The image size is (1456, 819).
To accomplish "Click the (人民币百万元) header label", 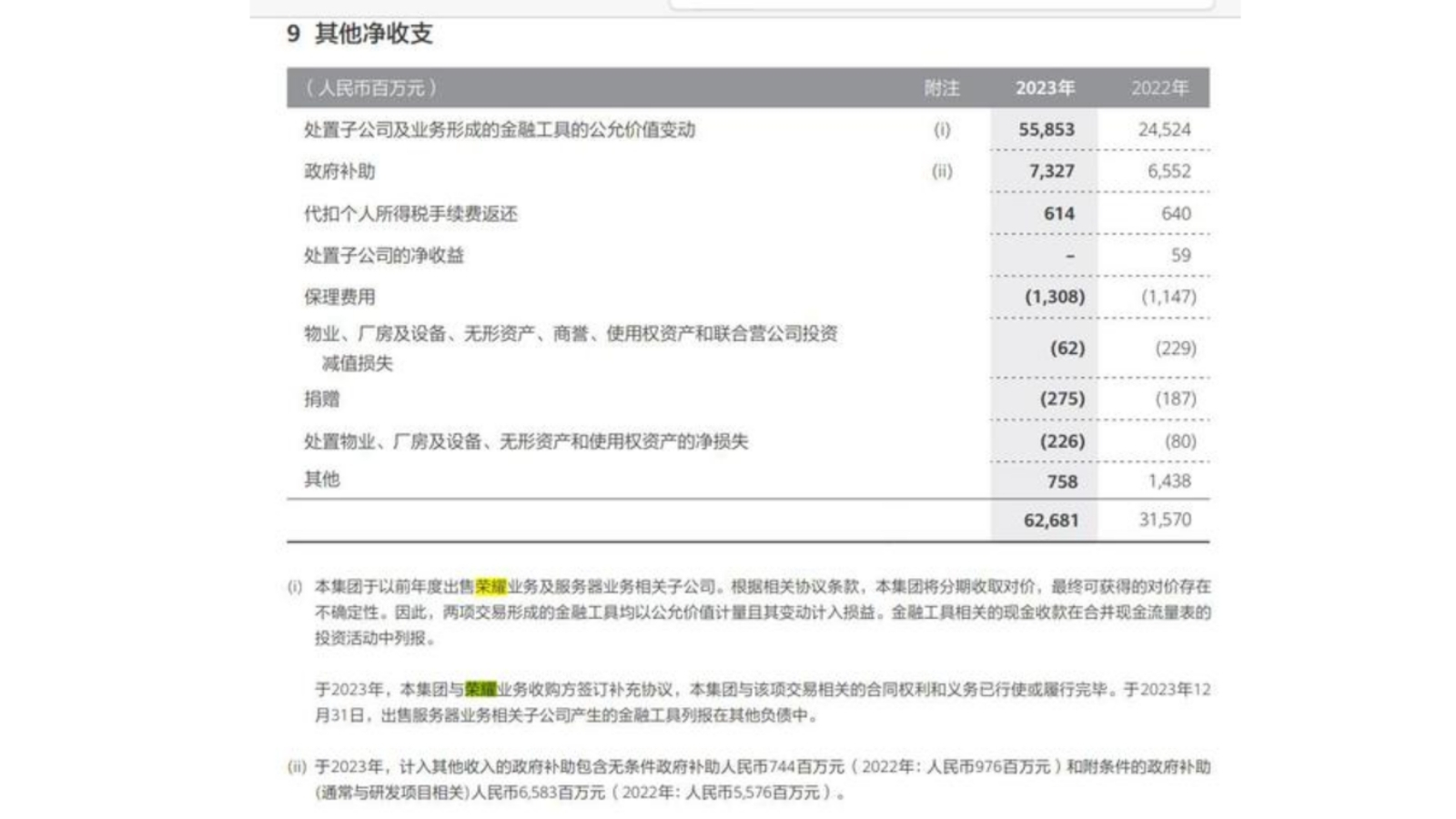I will (370, 88).
